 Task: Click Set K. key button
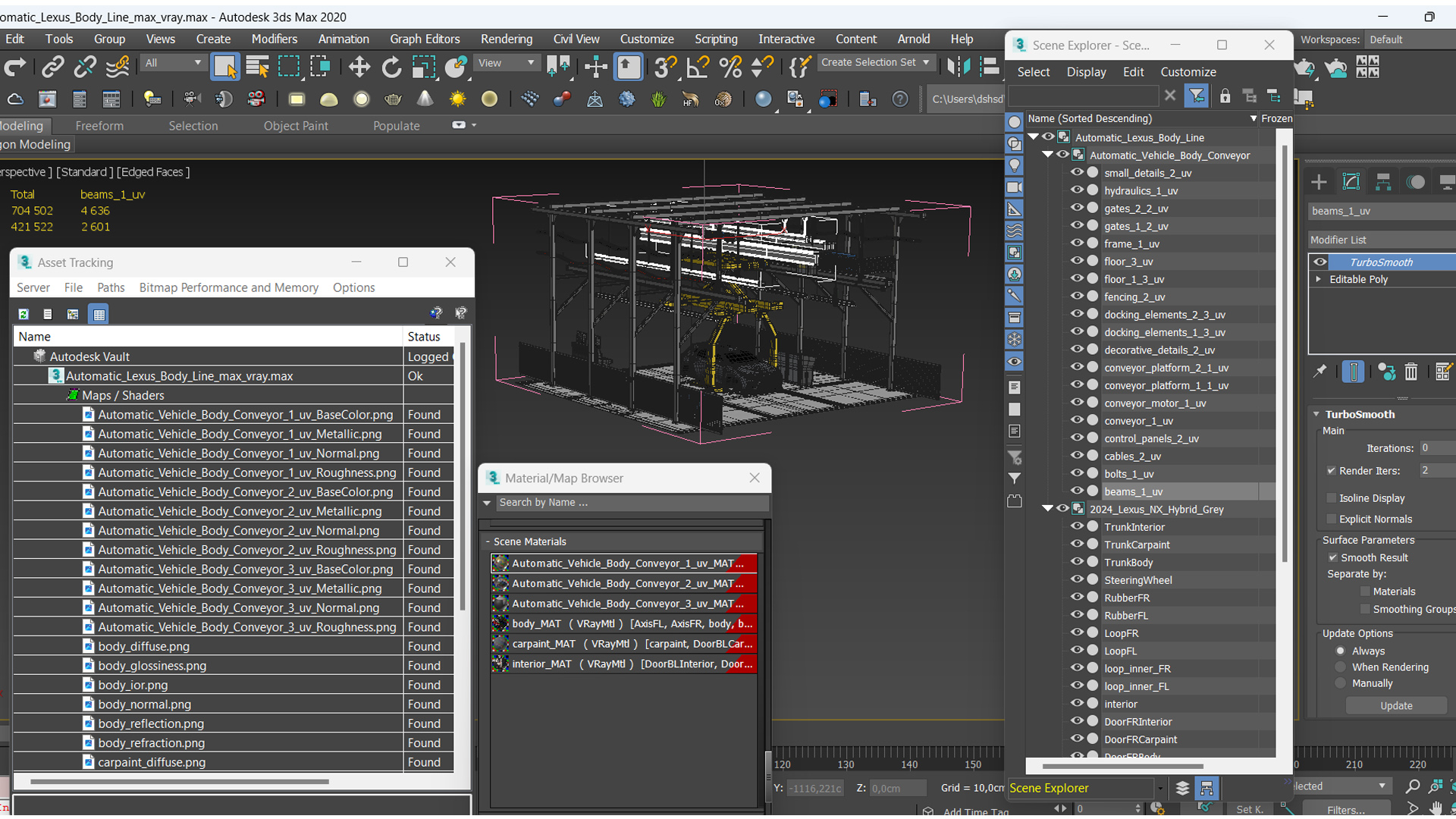click(x=1250, y=810)
